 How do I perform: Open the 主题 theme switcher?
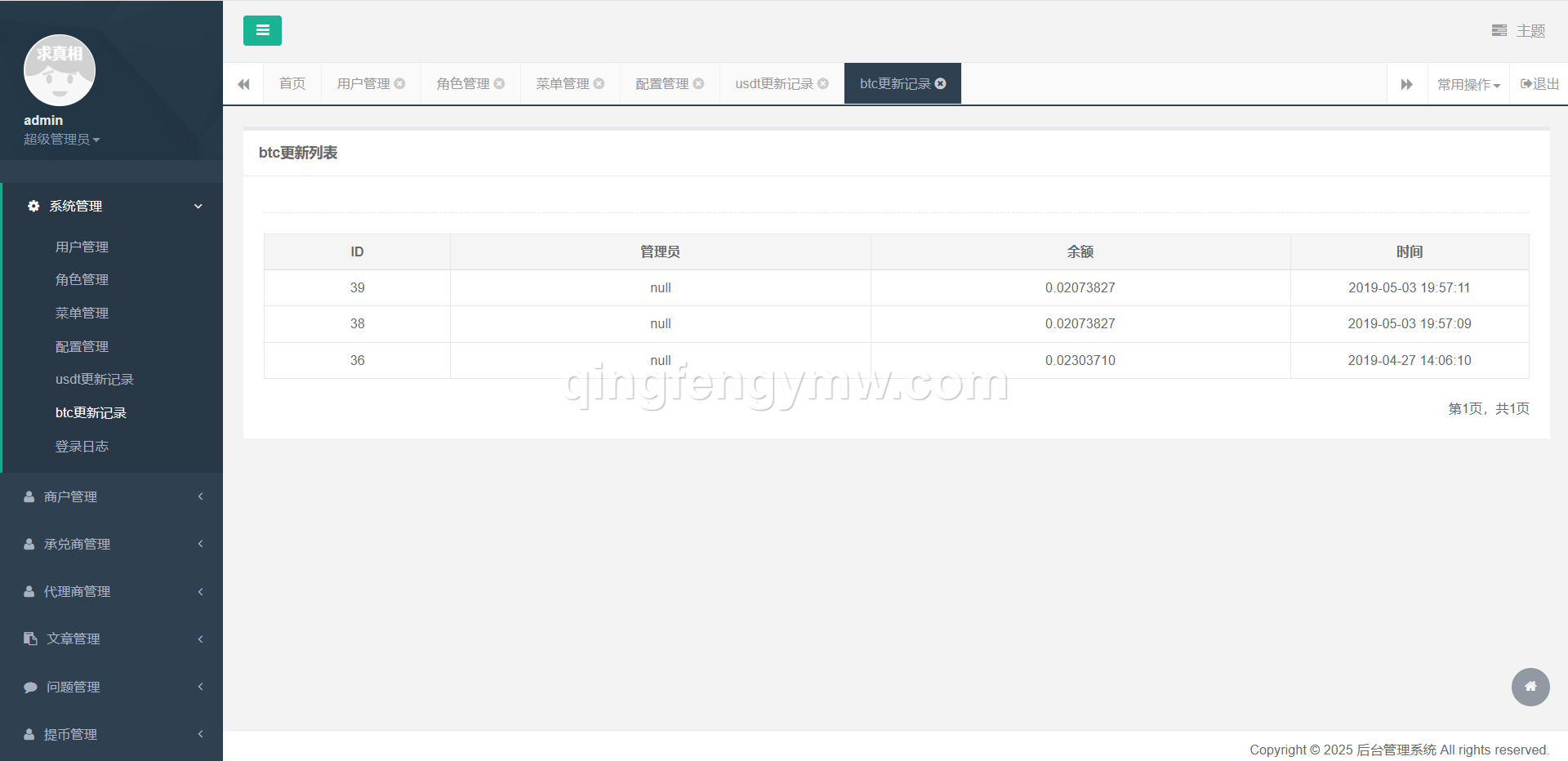1518,31
